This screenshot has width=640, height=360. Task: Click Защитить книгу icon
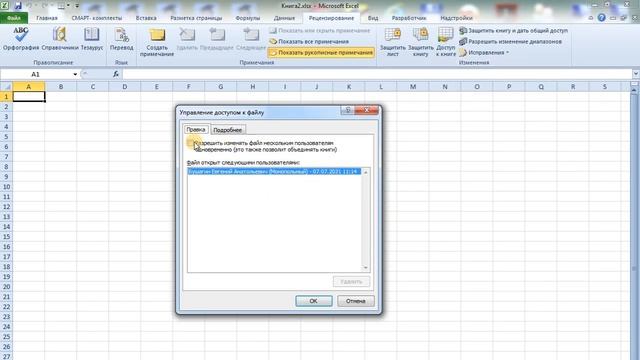(420, 42)
